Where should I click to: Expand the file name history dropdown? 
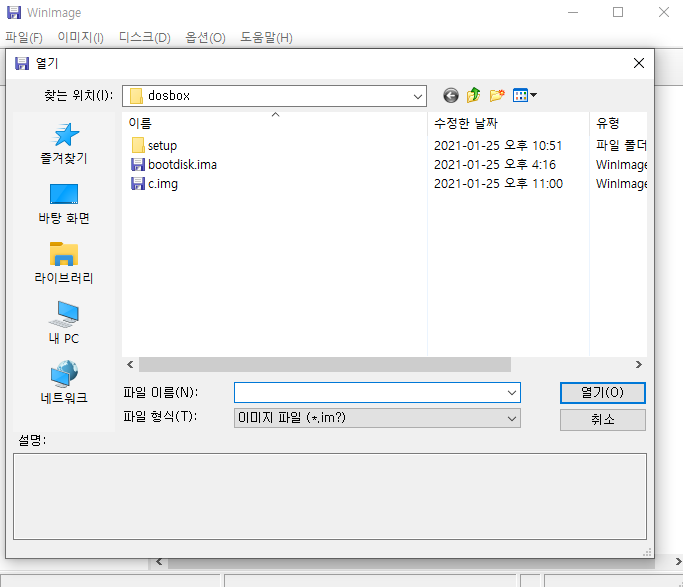(x=512, y=393)
